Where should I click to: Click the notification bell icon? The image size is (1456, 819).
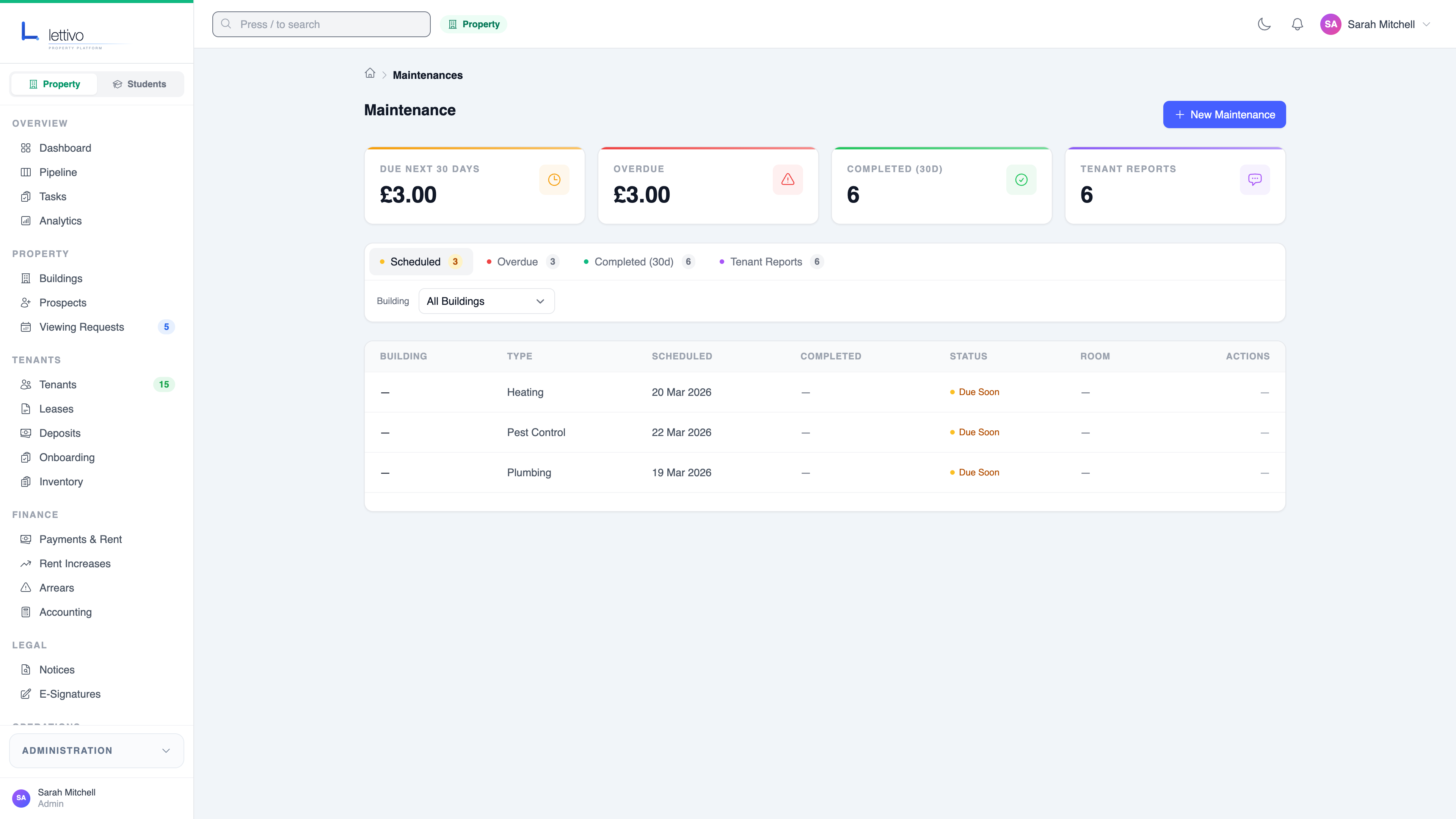1297,24
